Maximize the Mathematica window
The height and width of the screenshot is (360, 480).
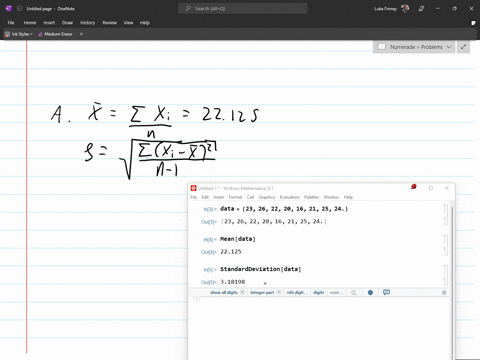pos(431,188)
